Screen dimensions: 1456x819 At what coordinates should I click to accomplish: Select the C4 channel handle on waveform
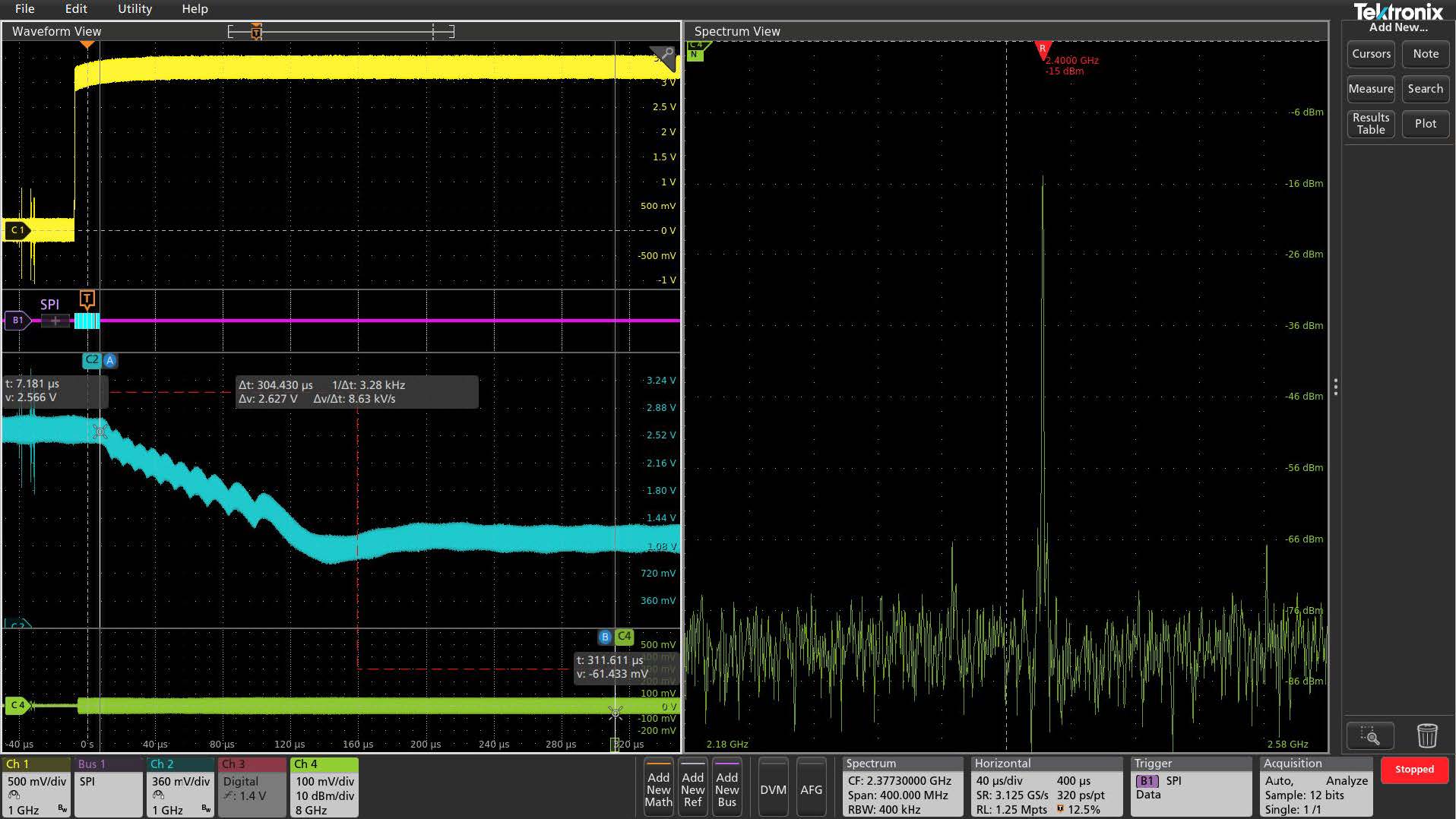coord(17,705)
